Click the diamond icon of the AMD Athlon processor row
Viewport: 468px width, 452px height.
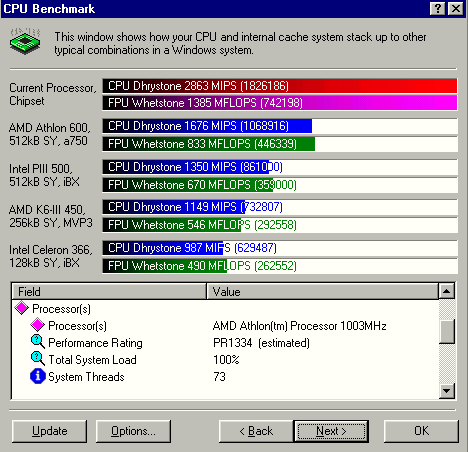point(37,325)
